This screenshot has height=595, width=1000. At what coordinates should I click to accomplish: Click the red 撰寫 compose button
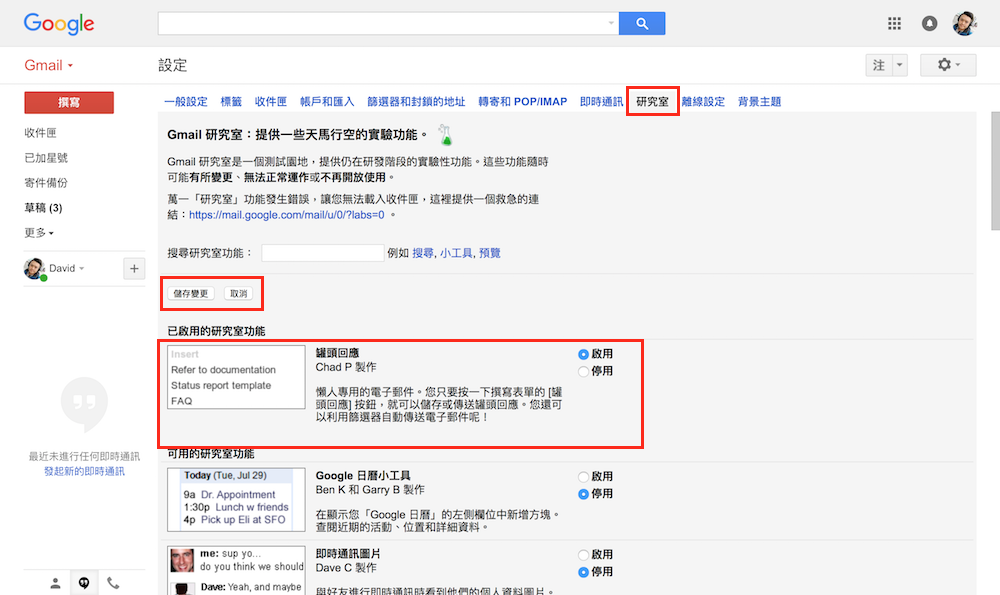pyautogui.click(x=69, y=102)
